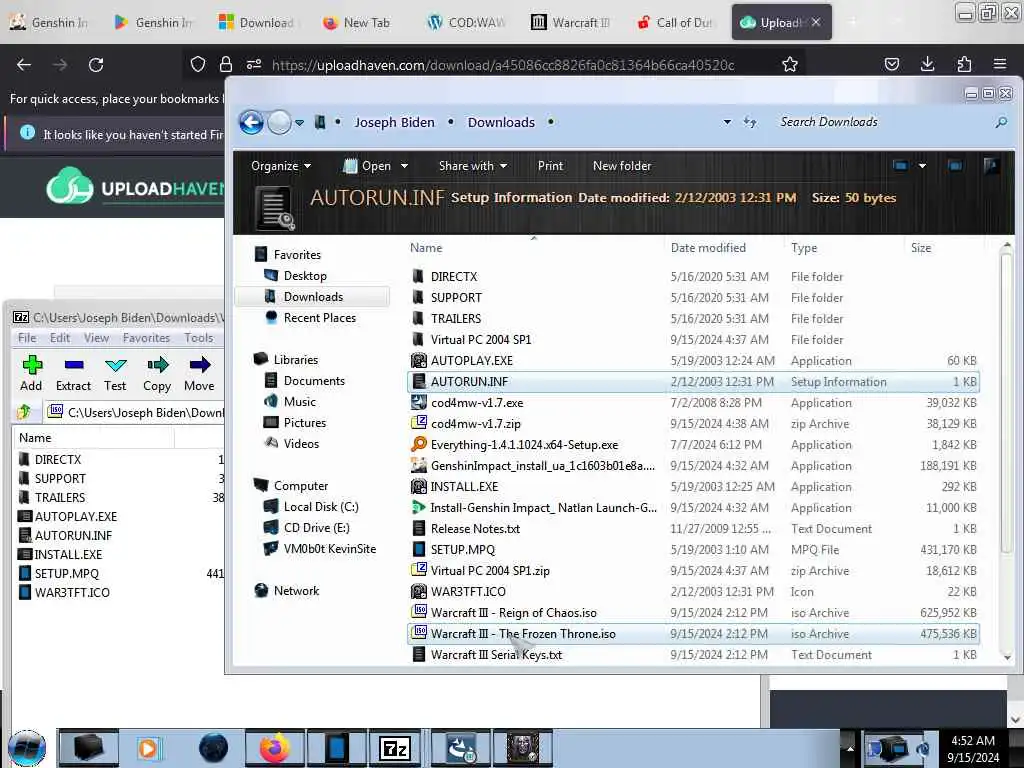This screenshot has width=1024, height=768.
Task: Click the Firefox taskbar icon
Action: tap(275, 748)
